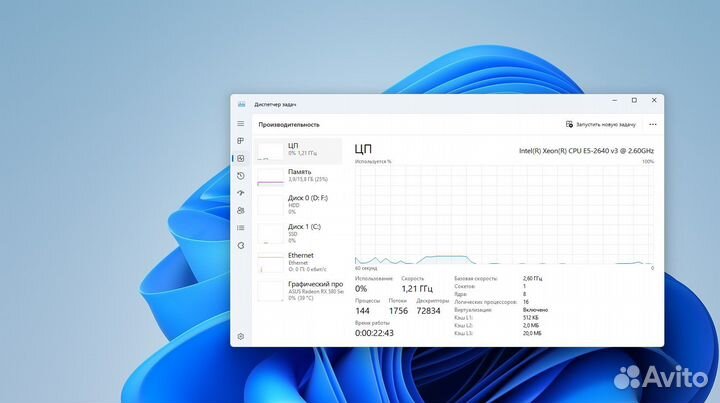
Task: Show Диск 0 (D: F:) HDD stats
Action: [x=299, y=203]
